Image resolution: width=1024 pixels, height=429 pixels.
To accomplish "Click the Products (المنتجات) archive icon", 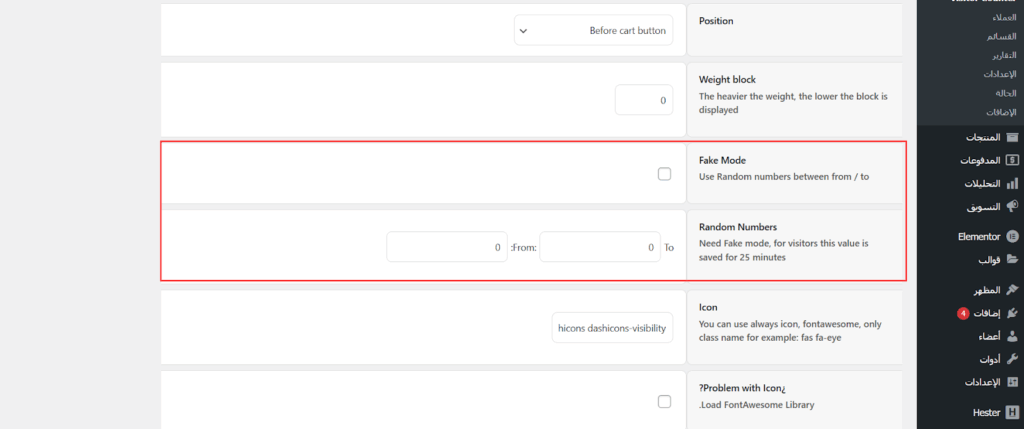I will [x=1012, y=137].
